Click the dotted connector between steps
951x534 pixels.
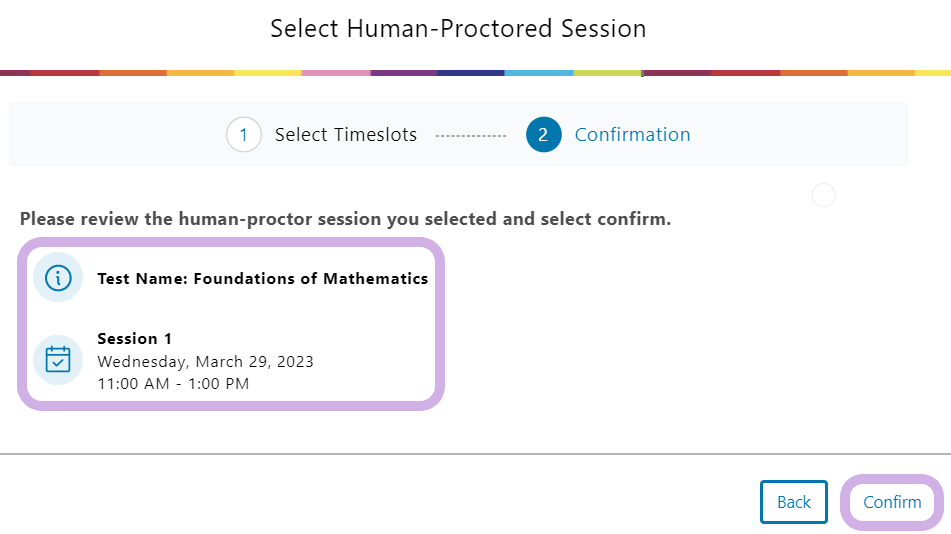click(471, 136)
